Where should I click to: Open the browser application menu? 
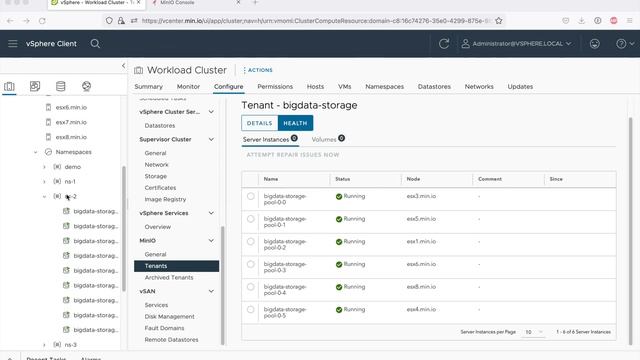[x=630, y=20]
